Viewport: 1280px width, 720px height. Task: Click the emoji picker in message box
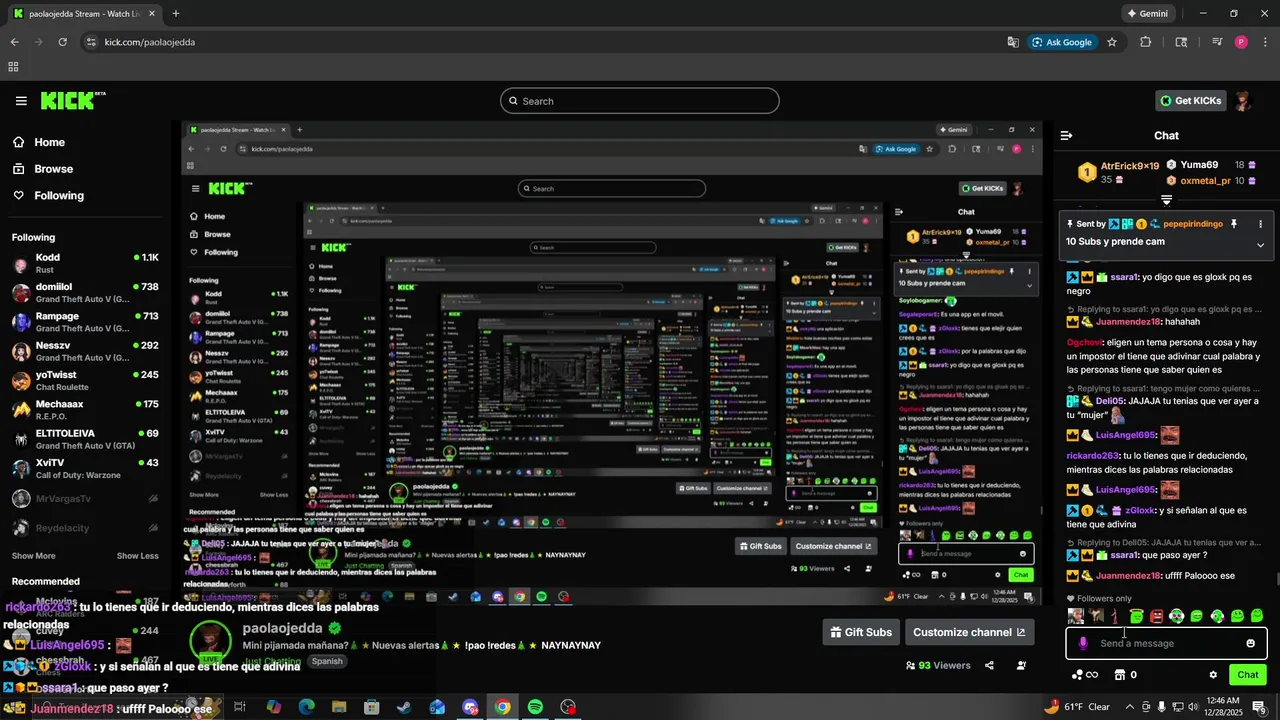[1250, 643]
